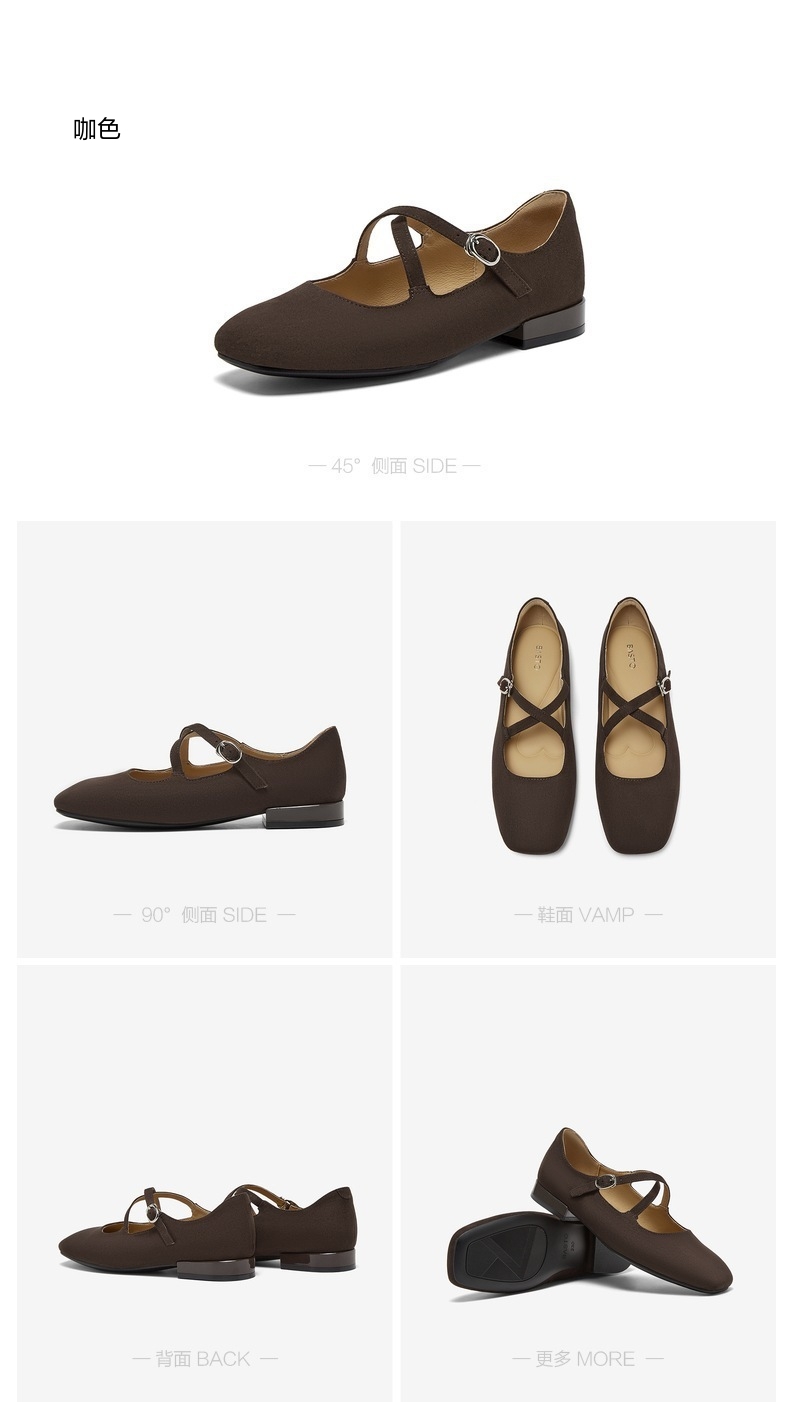Click the silver buckle on the 45° shoe
This screenshot has width=790, height=1402.
tap(483, 248)
